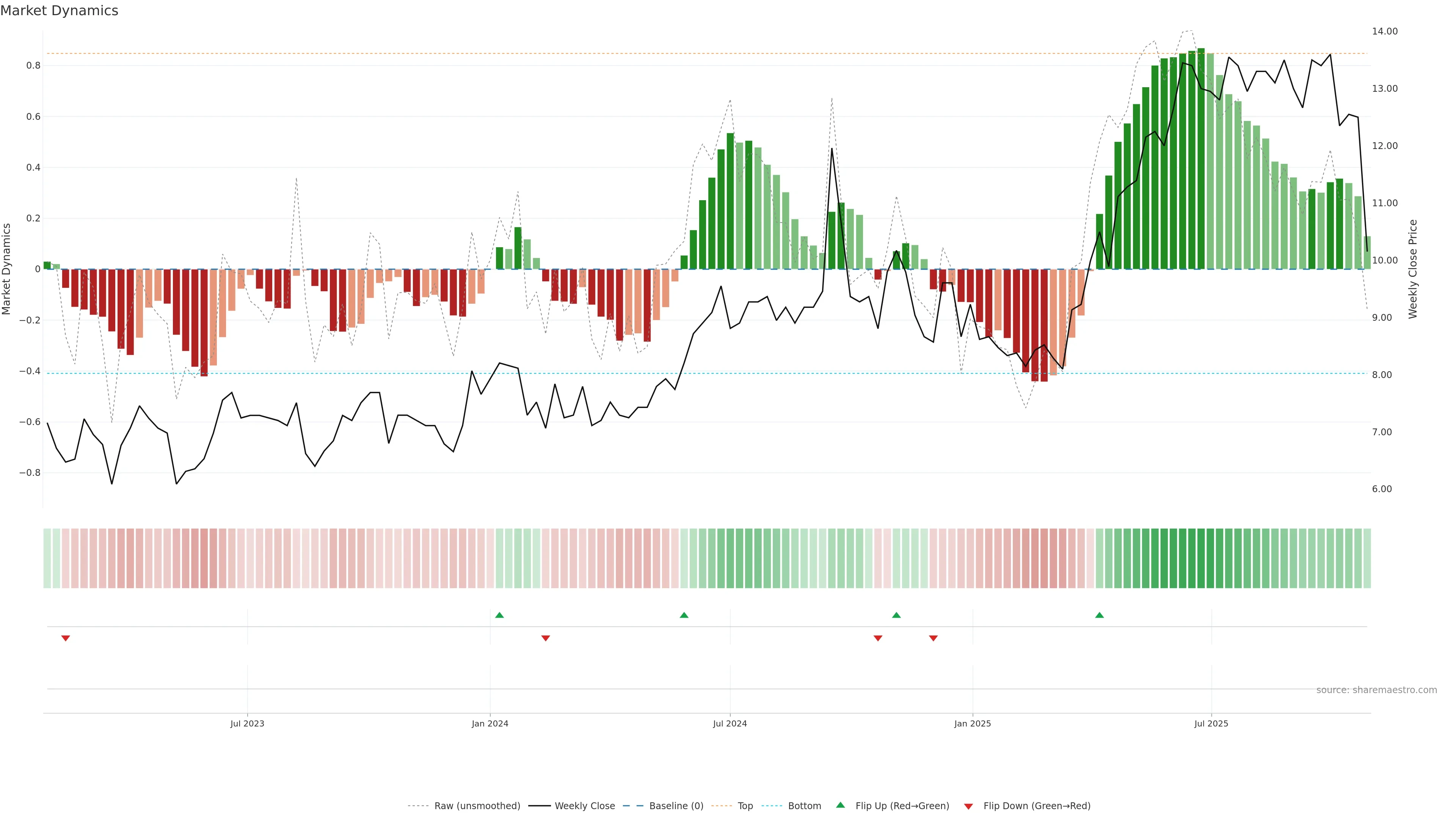This screenshot has height=819, width=1456.
Task: Click the darkest green heatmap strip cell near Jul 2025
Action: pos(1200,558)
